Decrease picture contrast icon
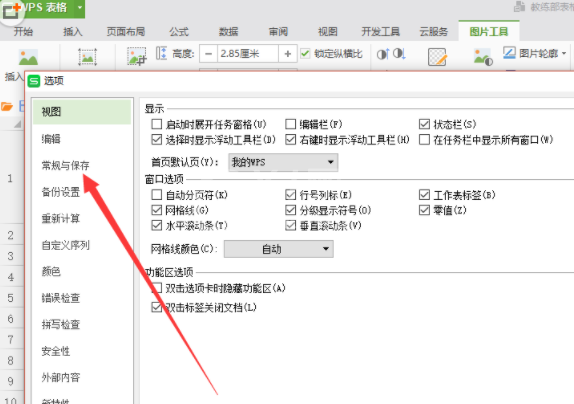Image resolution: width=574 pixels, height=404 pixels. (399, 54)
